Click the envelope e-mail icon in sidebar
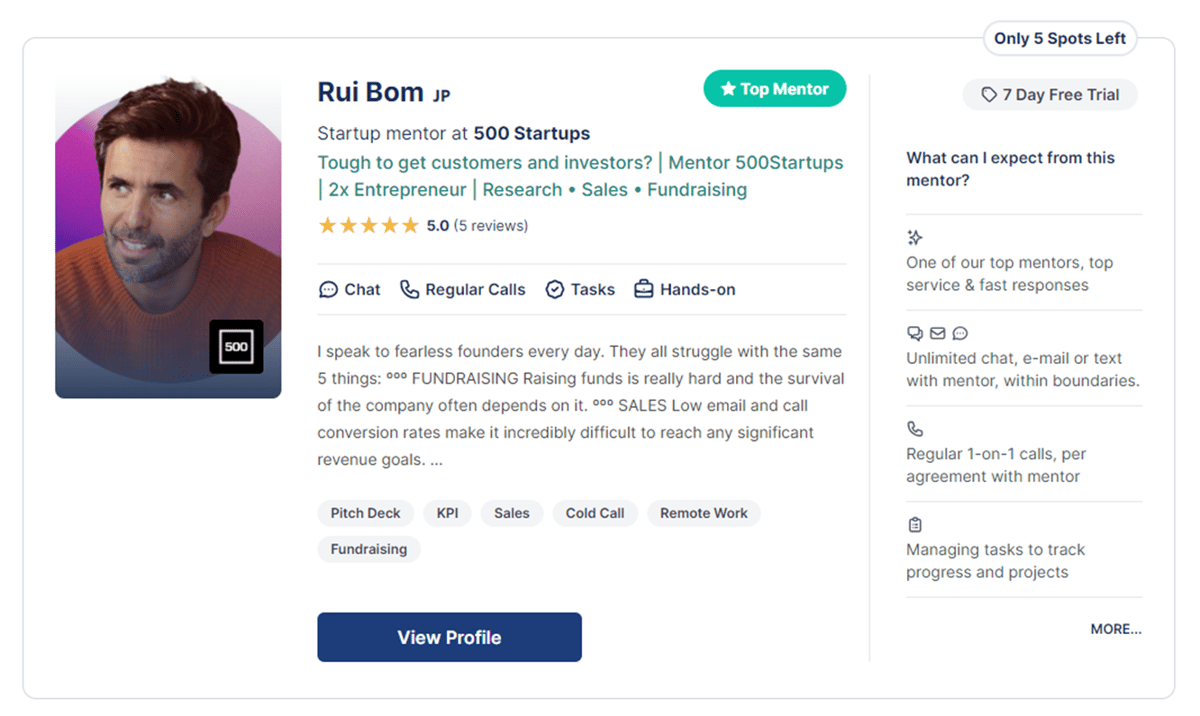This screenshot has width=1200, height=716. click(x=937, y=333)
